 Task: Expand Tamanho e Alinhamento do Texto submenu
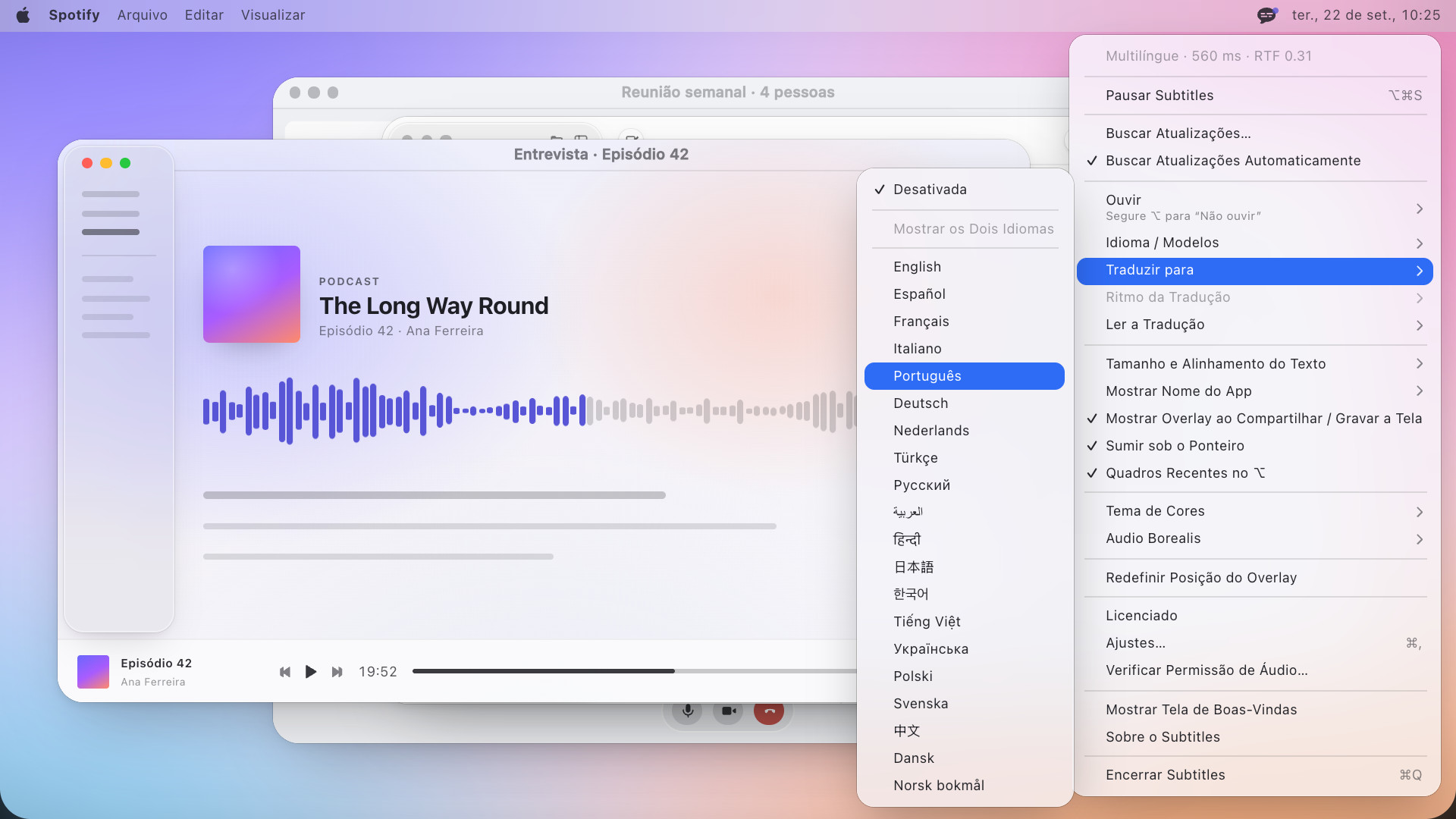(x=1255, y=364)
